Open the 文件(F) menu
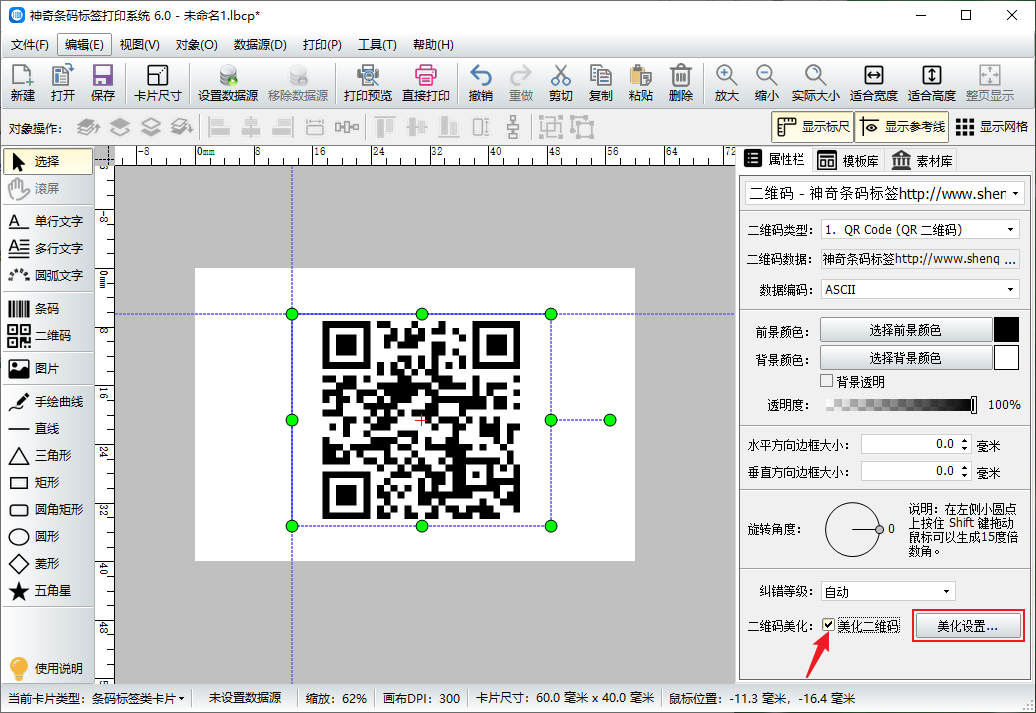 click(x=30, y=44)
